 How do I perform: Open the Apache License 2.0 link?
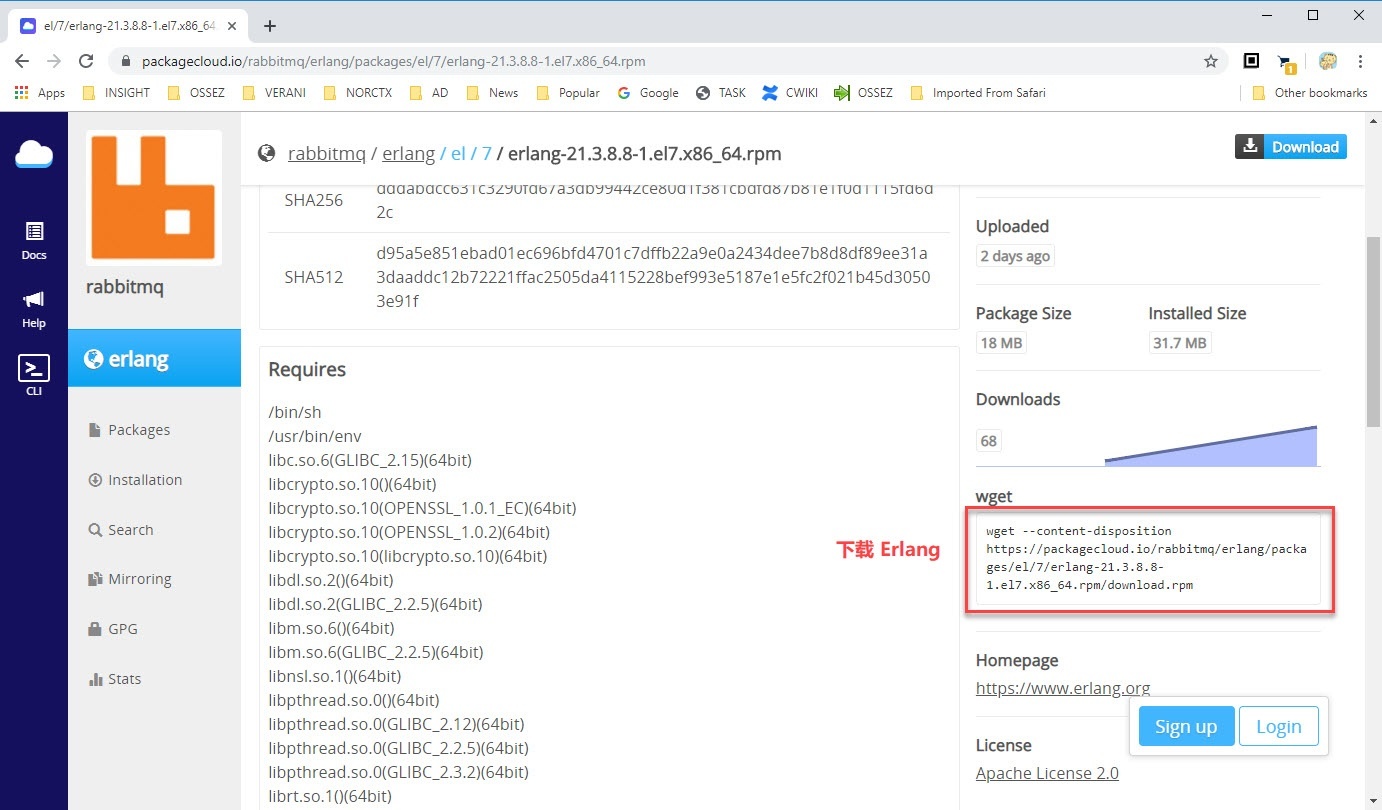[1047, 773]
